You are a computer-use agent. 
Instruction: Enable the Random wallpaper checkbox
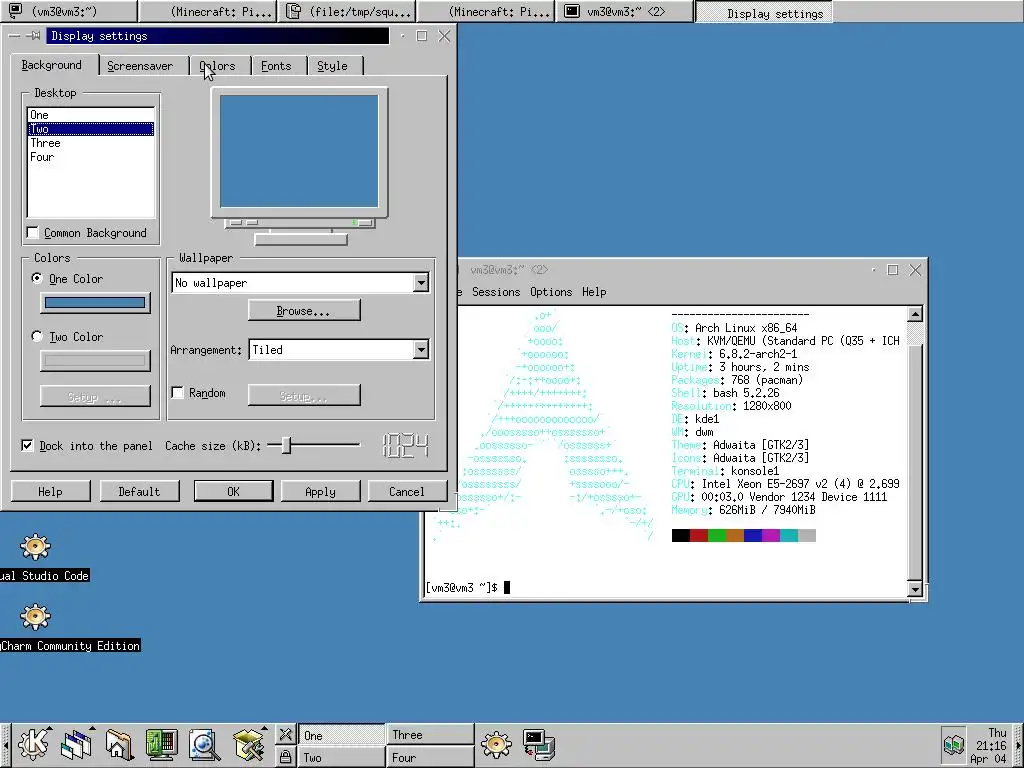pyautogui.click(x=178, y=392)
